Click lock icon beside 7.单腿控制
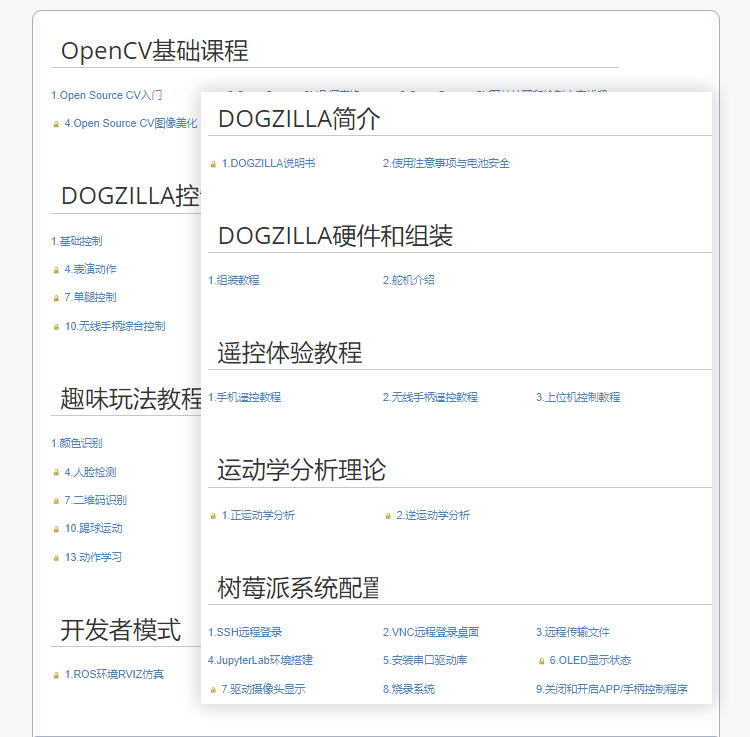 click(x=56, y=298)
